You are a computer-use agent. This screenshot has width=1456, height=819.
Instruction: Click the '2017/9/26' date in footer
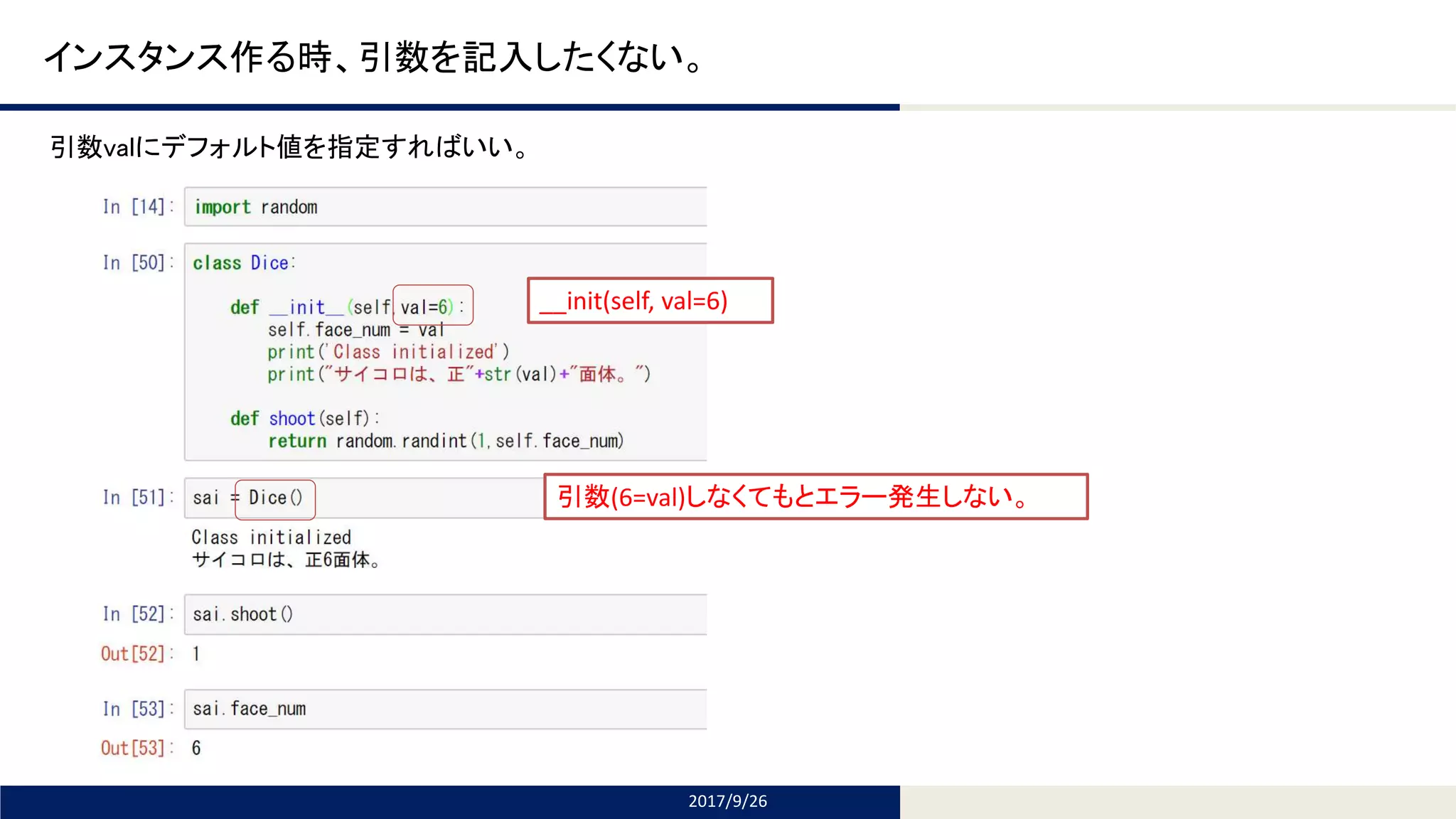pyautogui.click(x=727, y=801)
